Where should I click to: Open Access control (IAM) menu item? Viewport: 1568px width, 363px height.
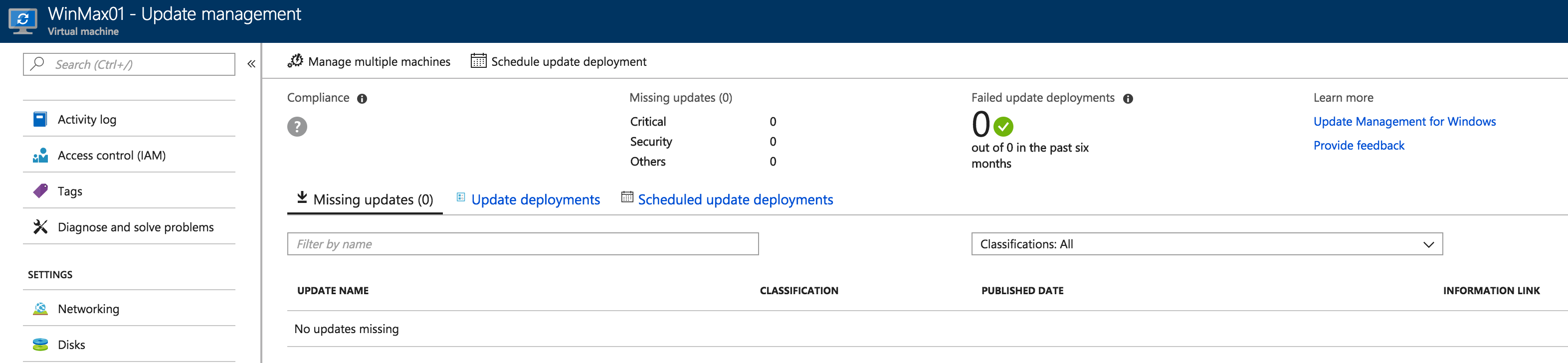tap(129, 155)
